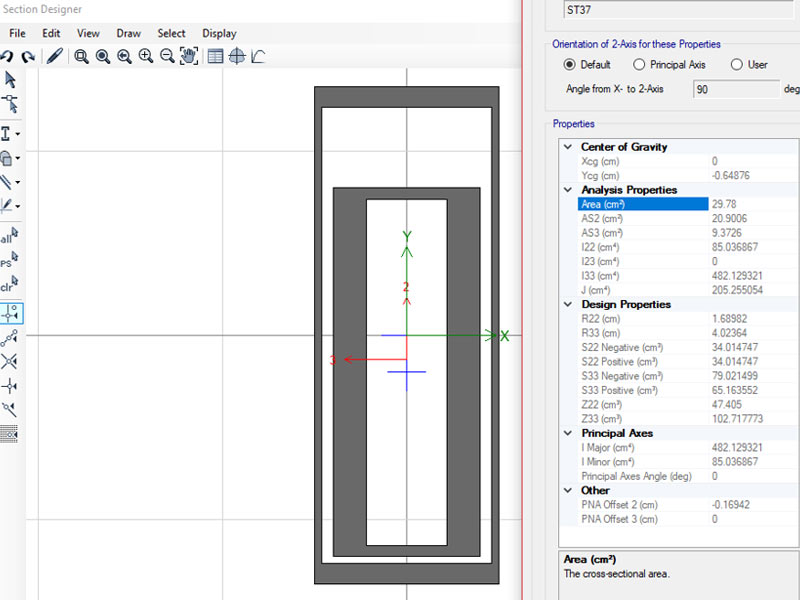
Task: Toggle snap to points and grid intersections
Action: pyautogui.click(x=11, y=313)
